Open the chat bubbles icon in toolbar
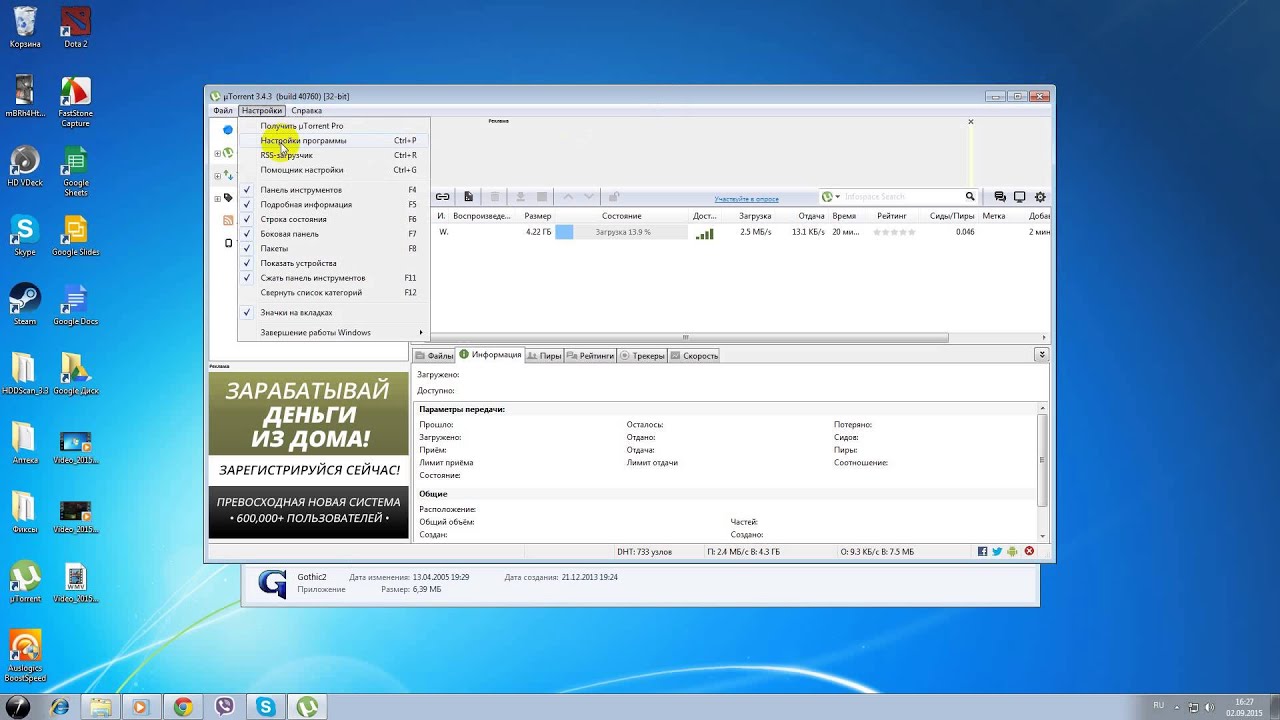The image size is (1280, 720). click(1000, 197)
